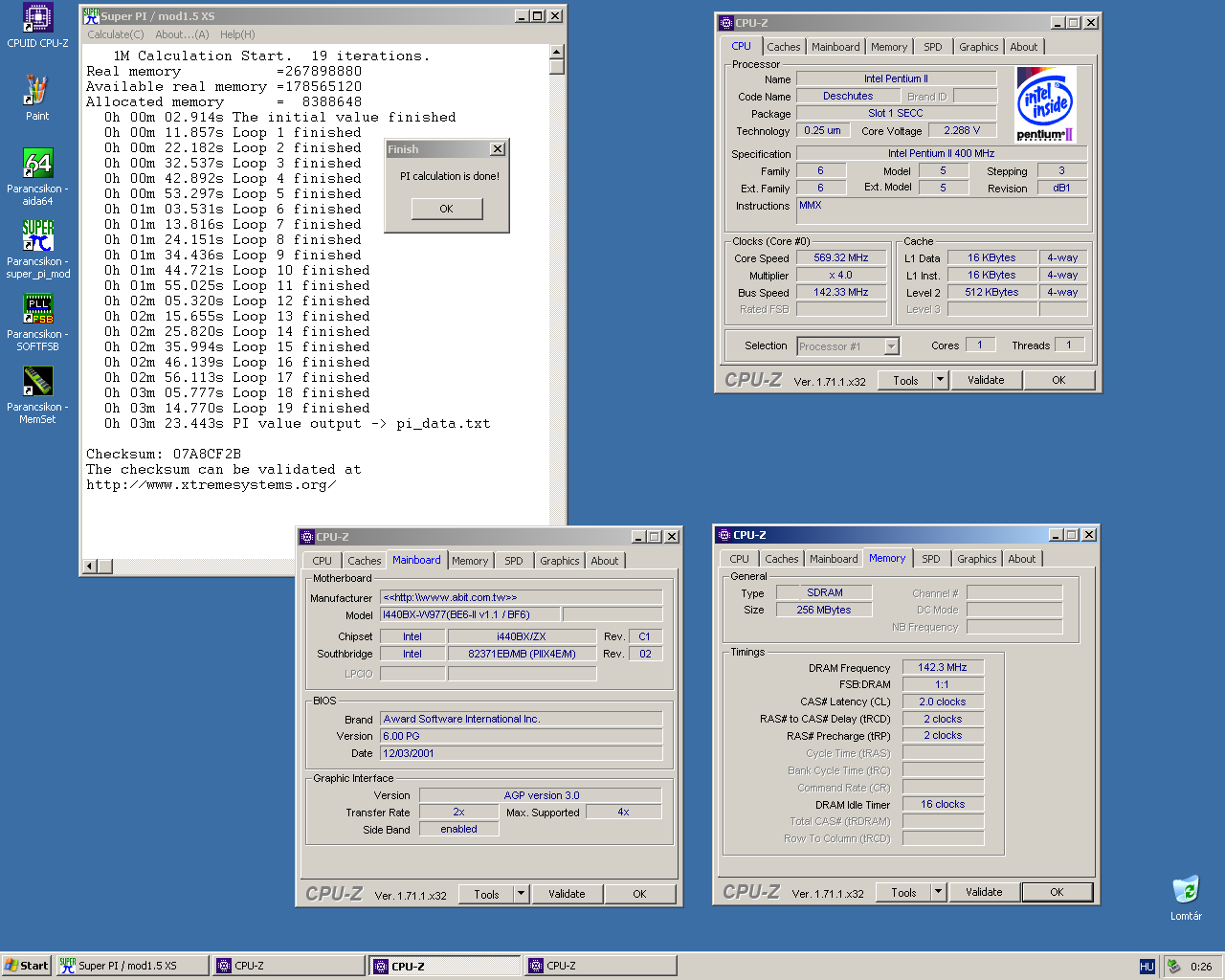
Task: Click OK in CPU-Z Memory window
Action: (1057, 892)
